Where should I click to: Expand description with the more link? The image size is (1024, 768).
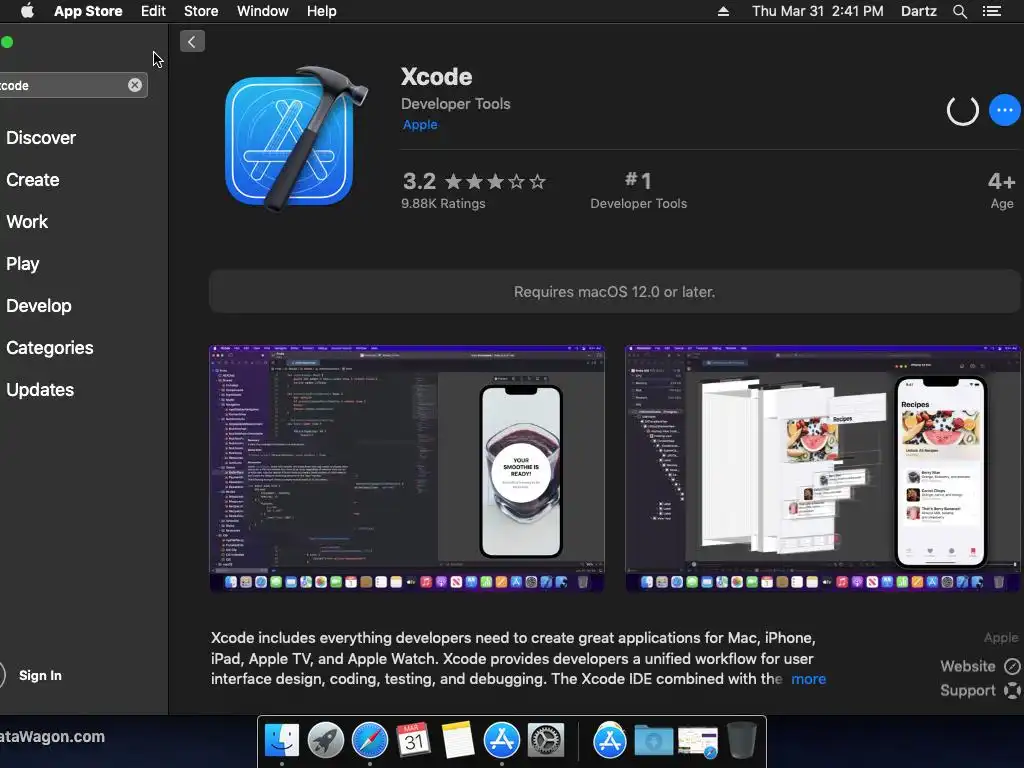(x=808, y=679)
